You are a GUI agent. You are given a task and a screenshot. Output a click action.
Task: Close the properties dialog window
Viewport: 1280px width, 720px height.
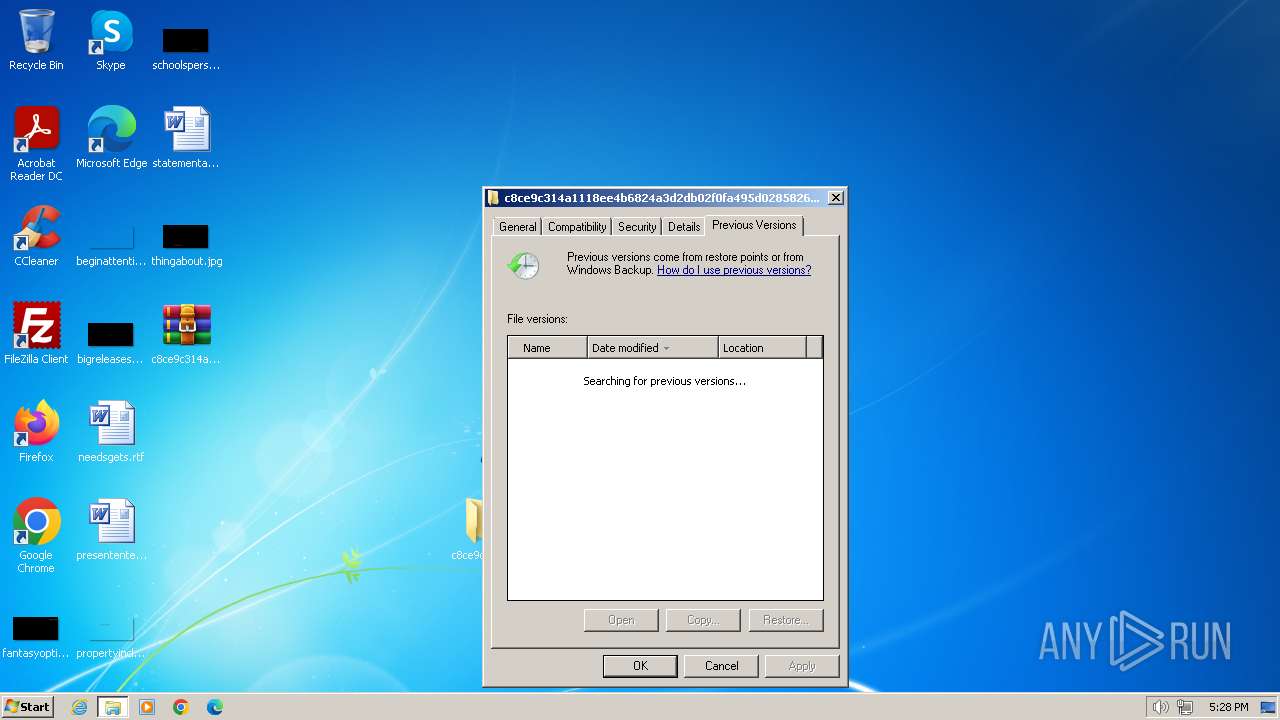click(836, 198)
